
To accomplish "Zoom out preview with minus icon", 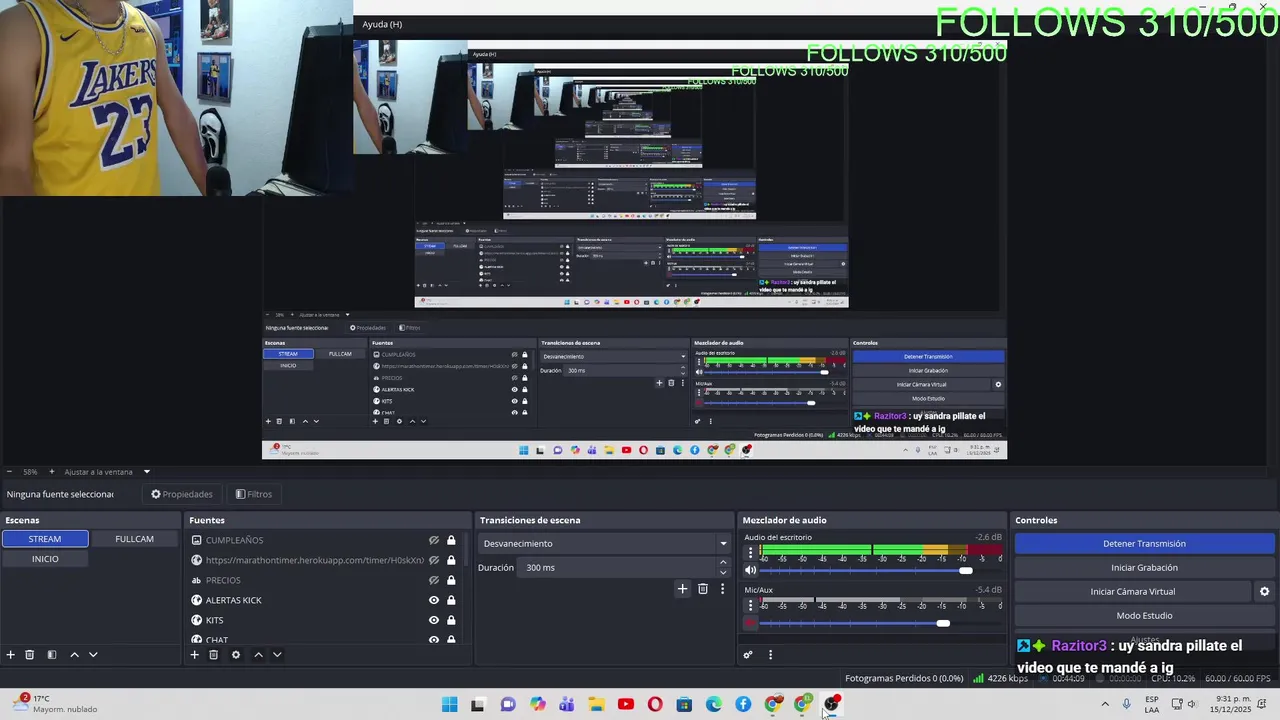I will click(9, 472).
